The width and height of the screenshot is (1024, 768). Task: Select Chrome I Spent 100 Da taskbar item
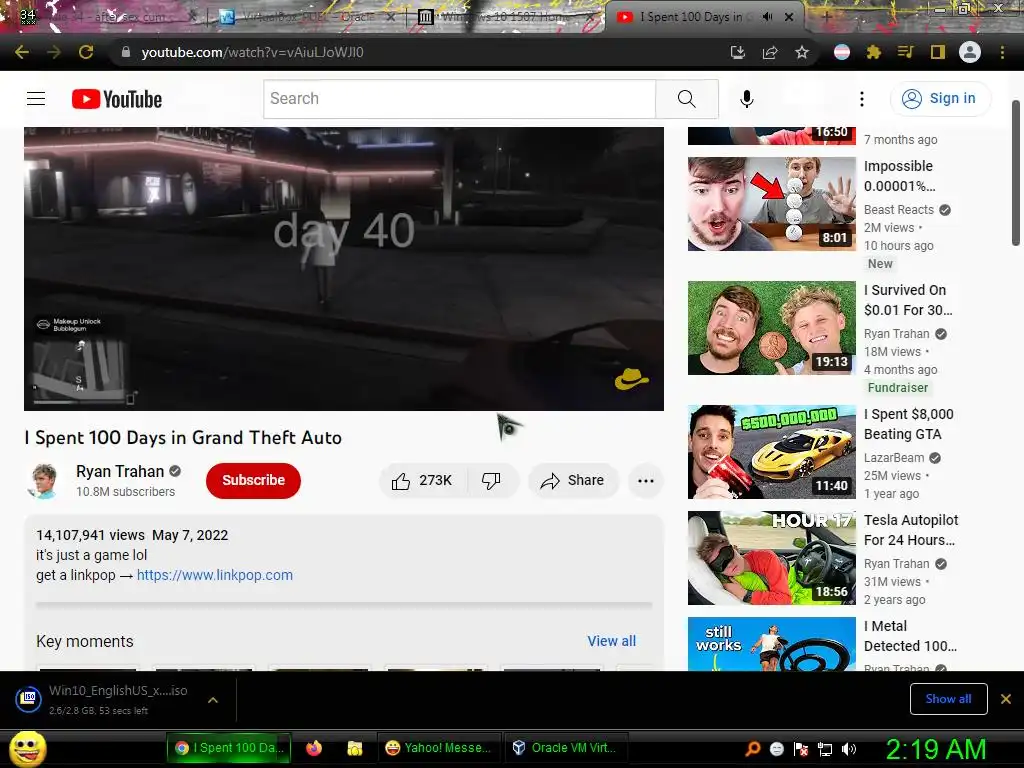click(x=230, y=748)
